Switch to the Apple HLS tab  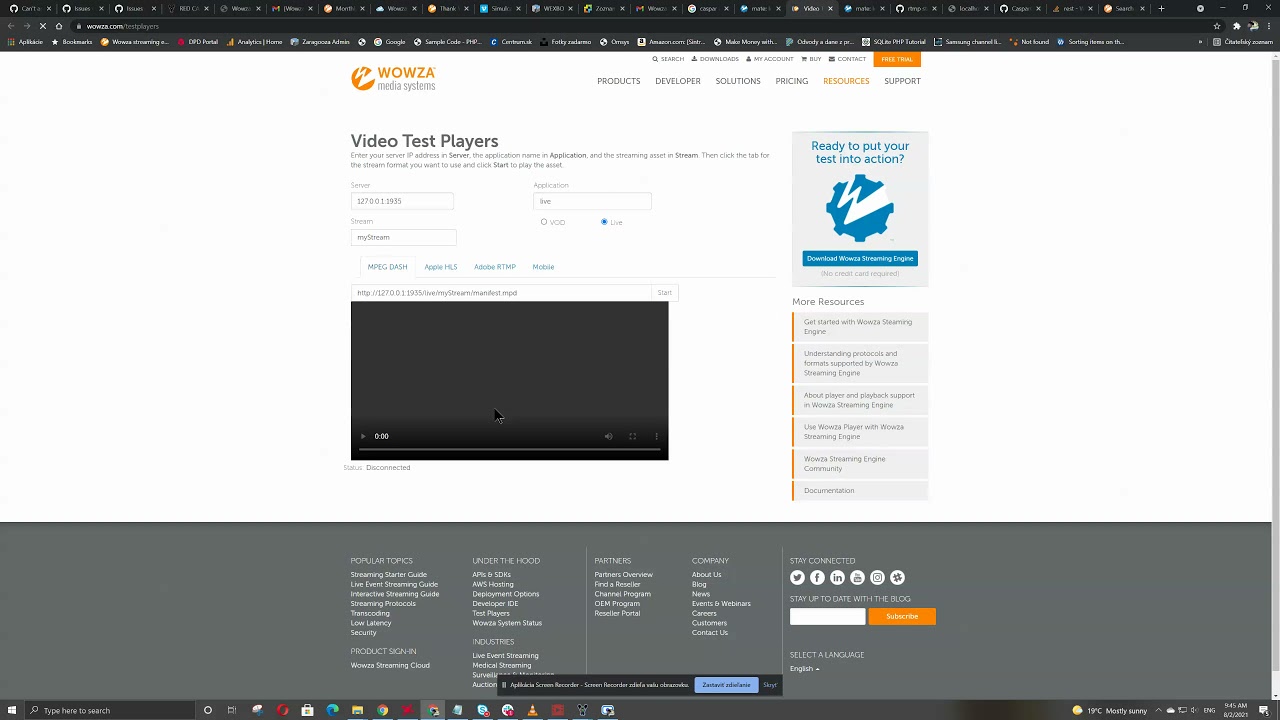tap(440, 267)
